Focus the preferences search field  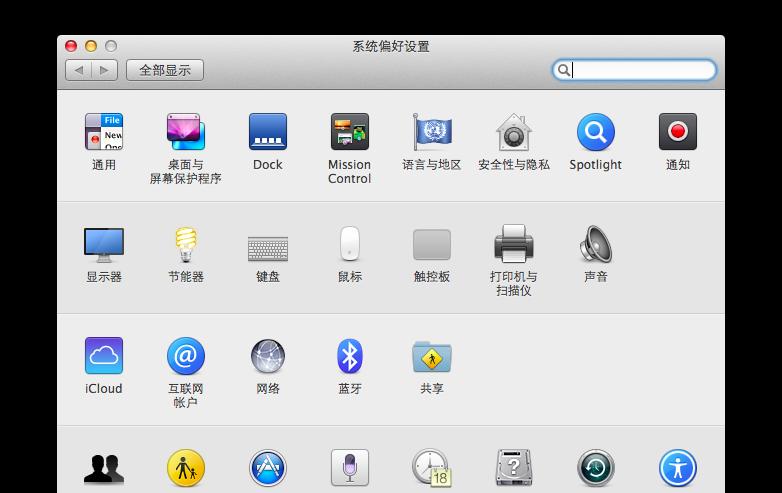[634, 70]
